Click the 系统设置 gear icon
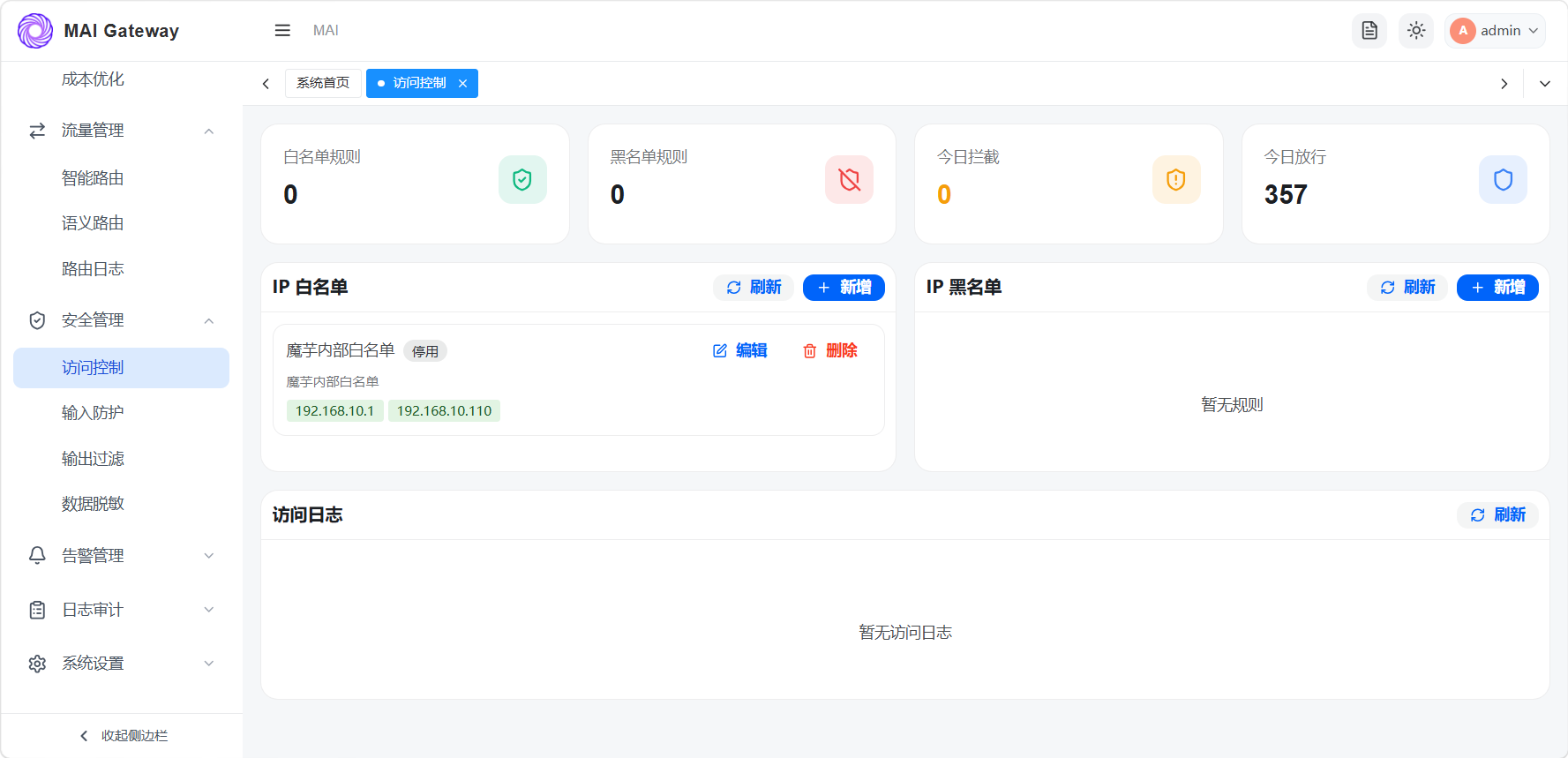The image size is (1568, 758). pos(37,664)
